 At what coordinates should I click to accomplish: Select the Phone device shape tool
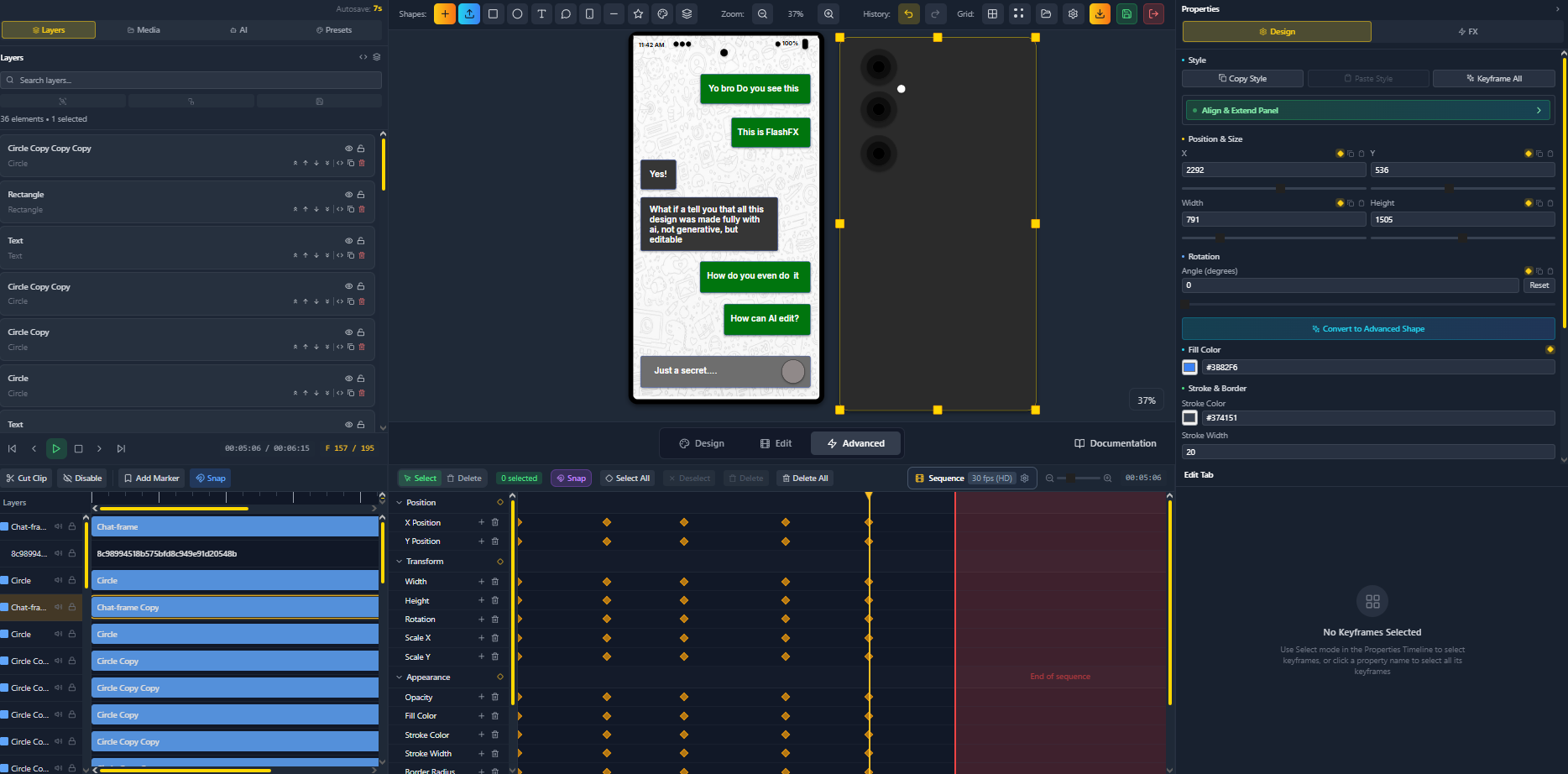(591, 13)
